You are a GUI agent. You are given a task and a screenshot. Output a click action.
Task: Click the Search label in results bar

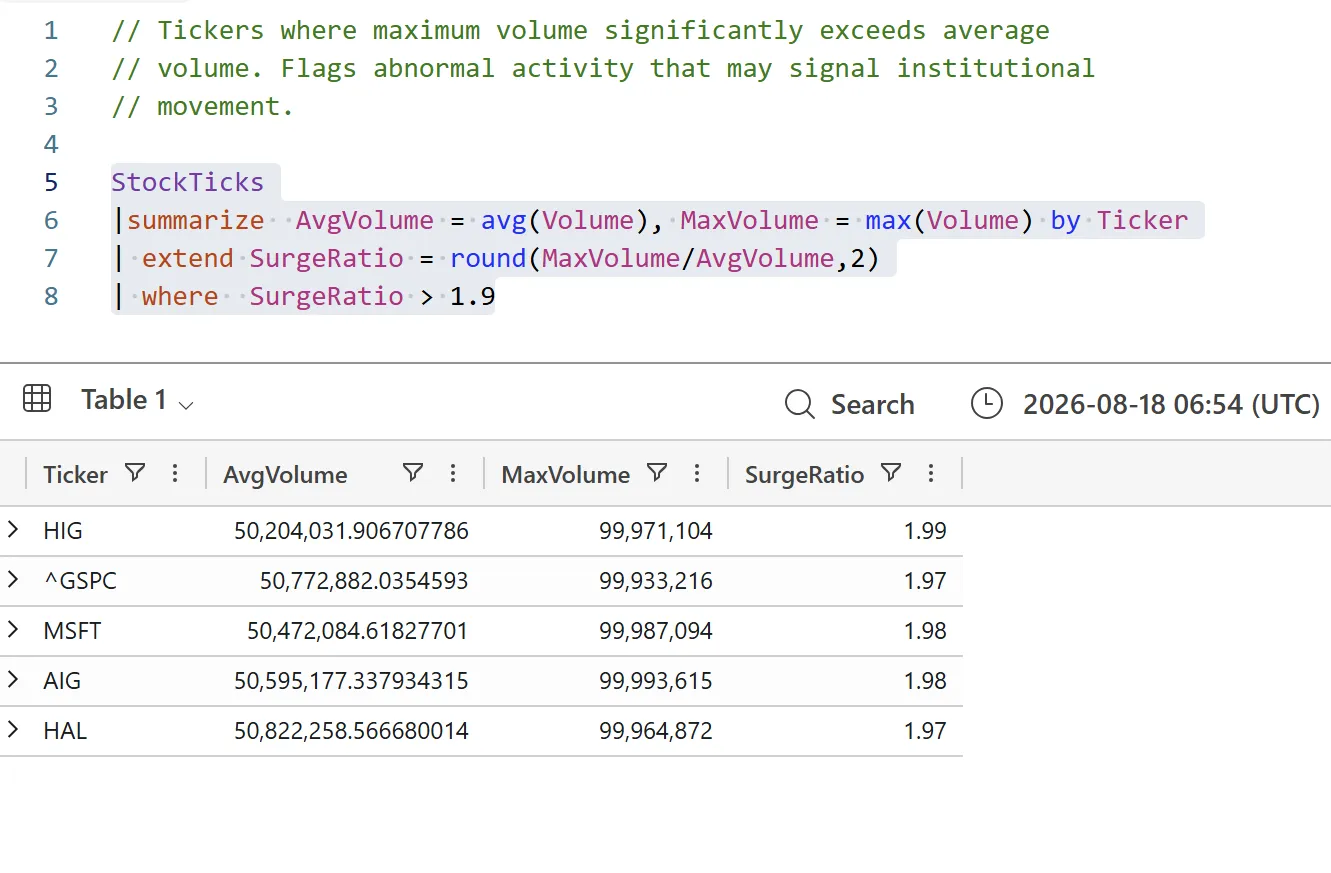[x=872, y=404]
